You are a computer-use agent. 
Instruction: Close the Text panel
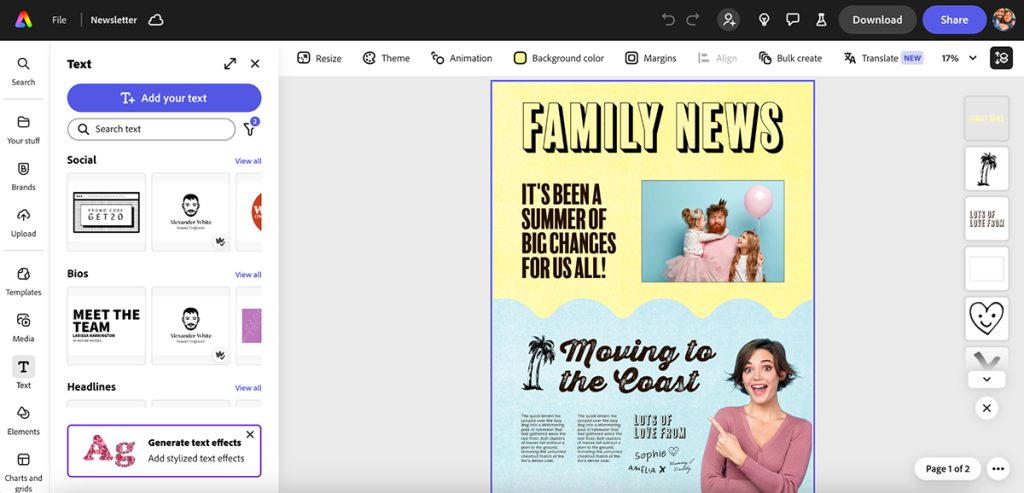click(x=255, y=63)
